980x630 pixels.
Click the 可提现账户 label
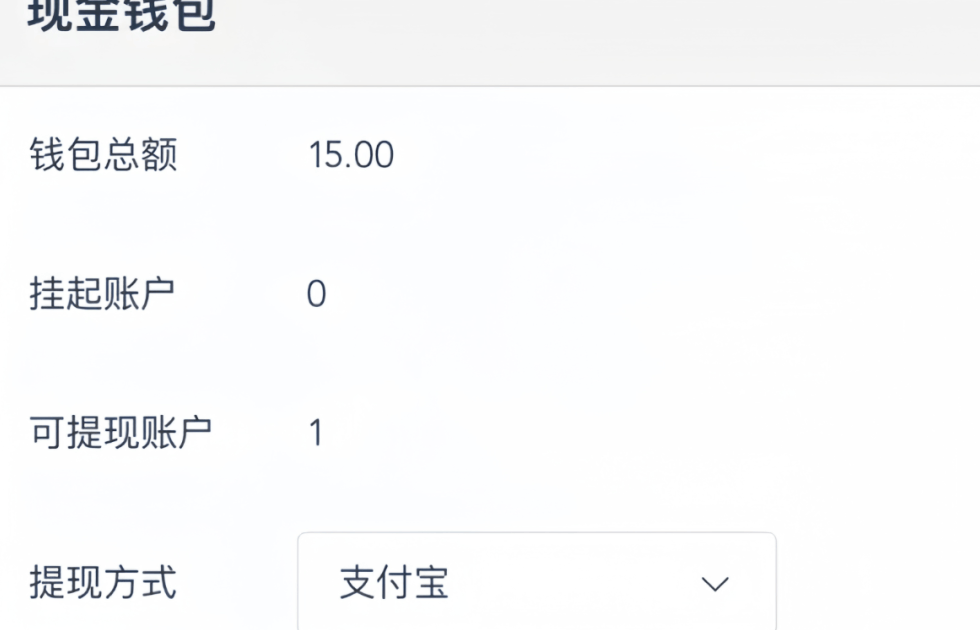point(120,433)
